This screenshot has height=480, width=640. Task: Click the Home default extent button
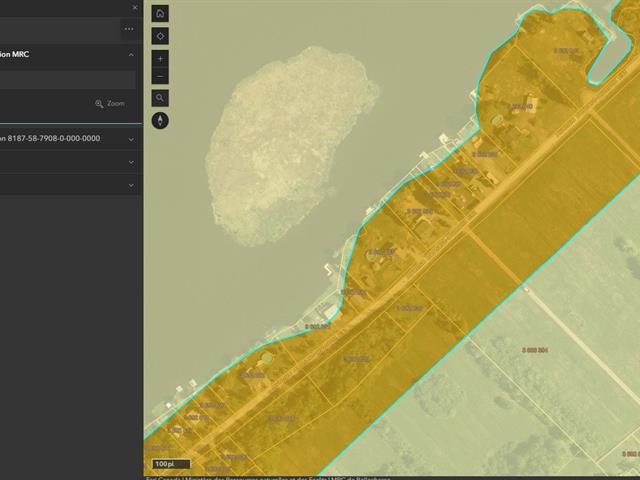161,13
